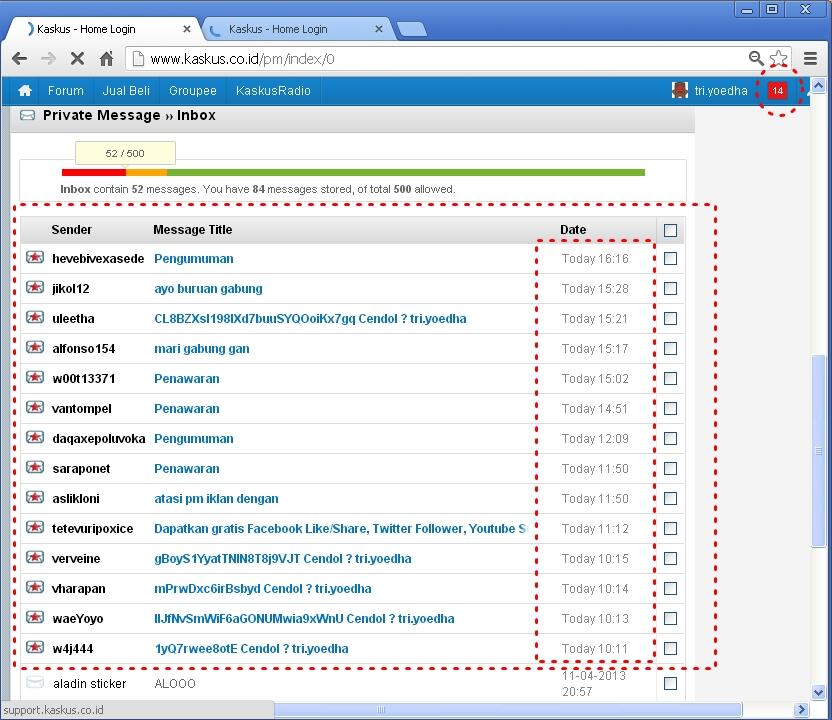Close the first Kaskus tab
Viewport: 832px width, 720px height.
(x=186, y=29)
